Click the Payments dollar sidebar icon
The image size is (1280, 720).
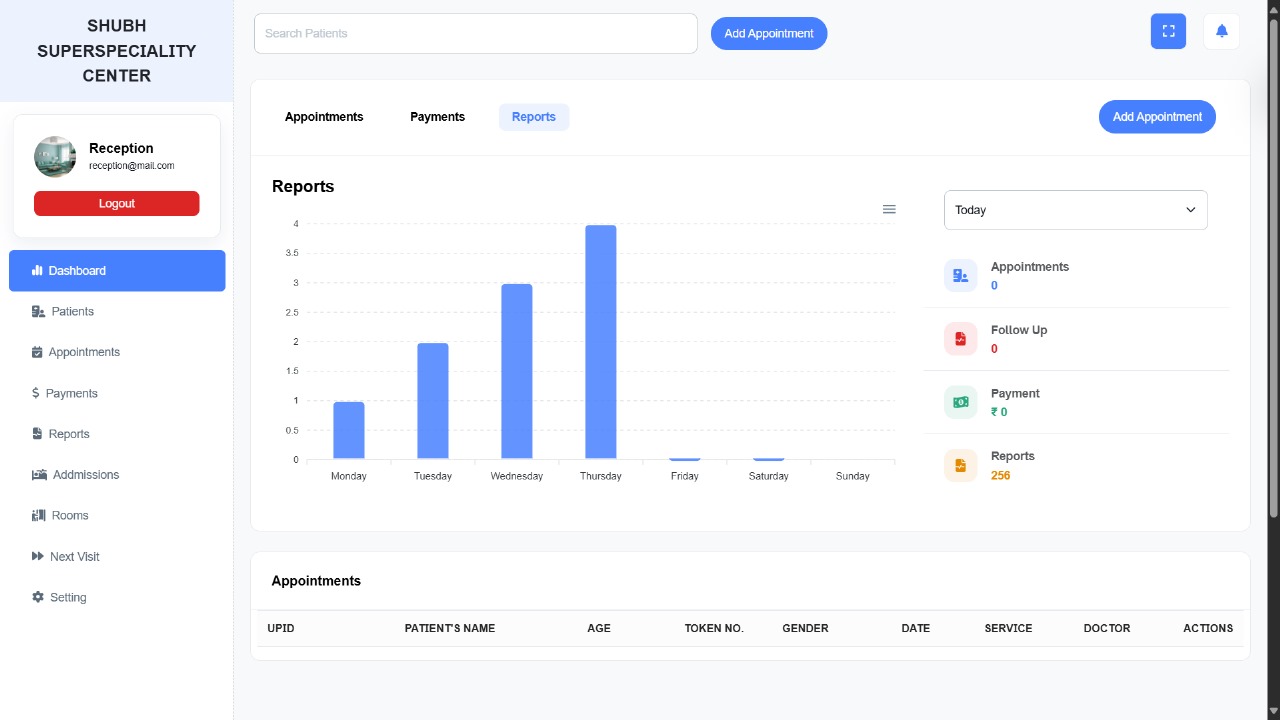[x=35, y=393]
